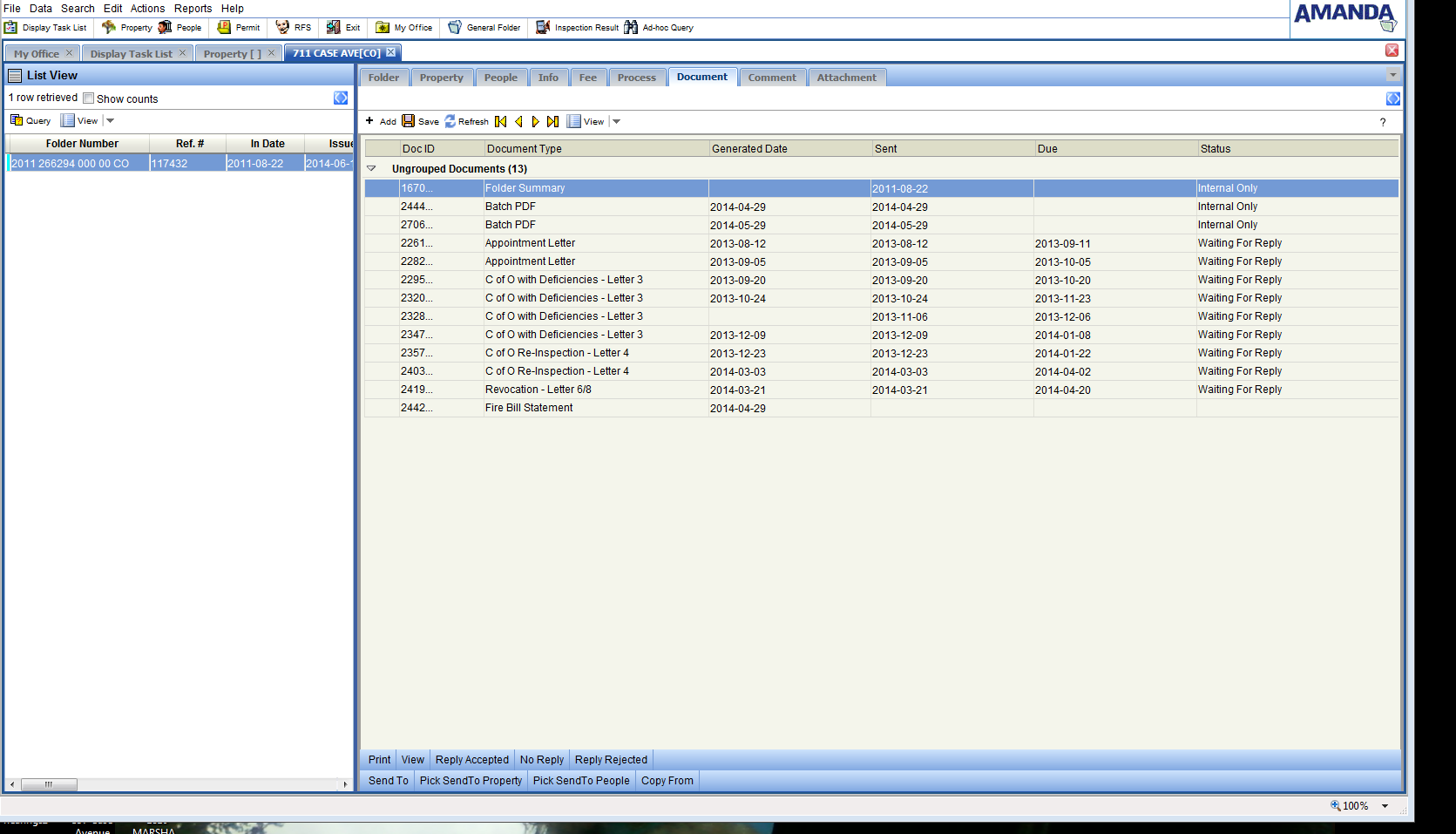The image size is (1456, 834).
Task: Open List View's View dropdown arrow
Action: 111,121
